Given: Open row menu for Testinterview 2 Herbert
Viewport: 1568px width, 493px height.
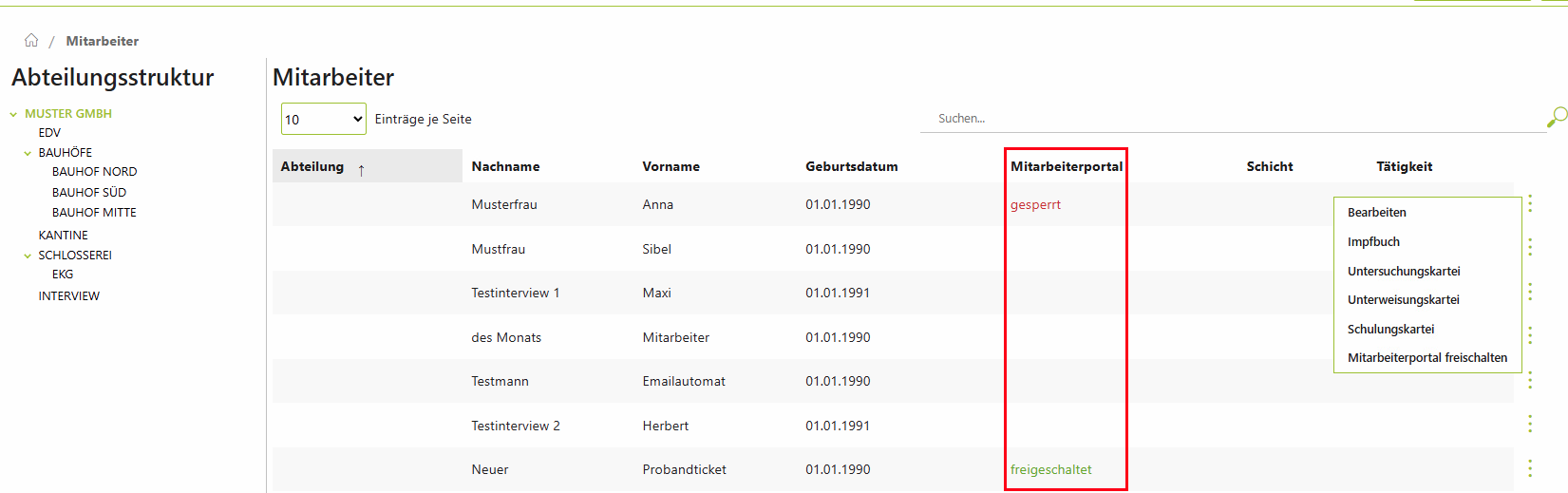Looking at the screenshot, I should (x=1530, y=424).
